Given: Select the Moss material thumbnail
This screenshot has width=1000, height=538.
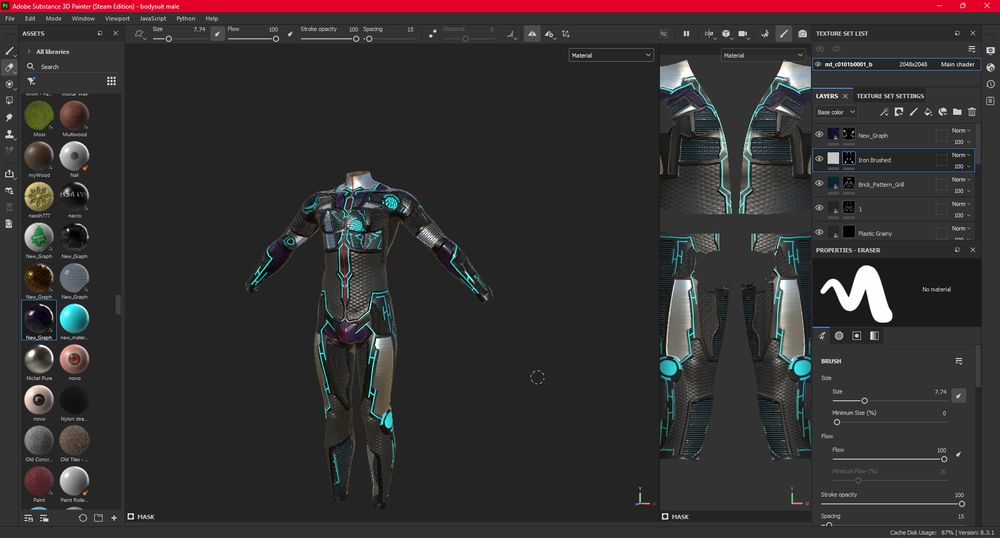Looking at the screenshot, I should [x=39, y=115].
